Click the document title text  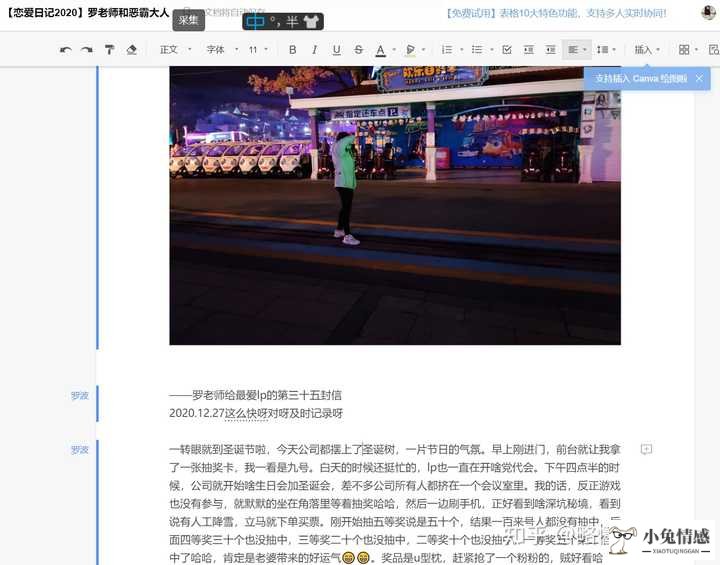(87, 13)
